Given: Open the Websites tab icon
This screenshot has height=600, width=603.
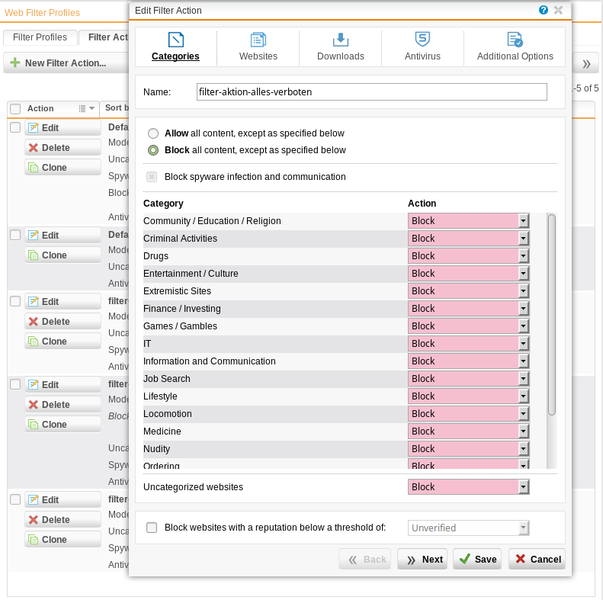Looking at the screenshot, I should coord(258,40).
